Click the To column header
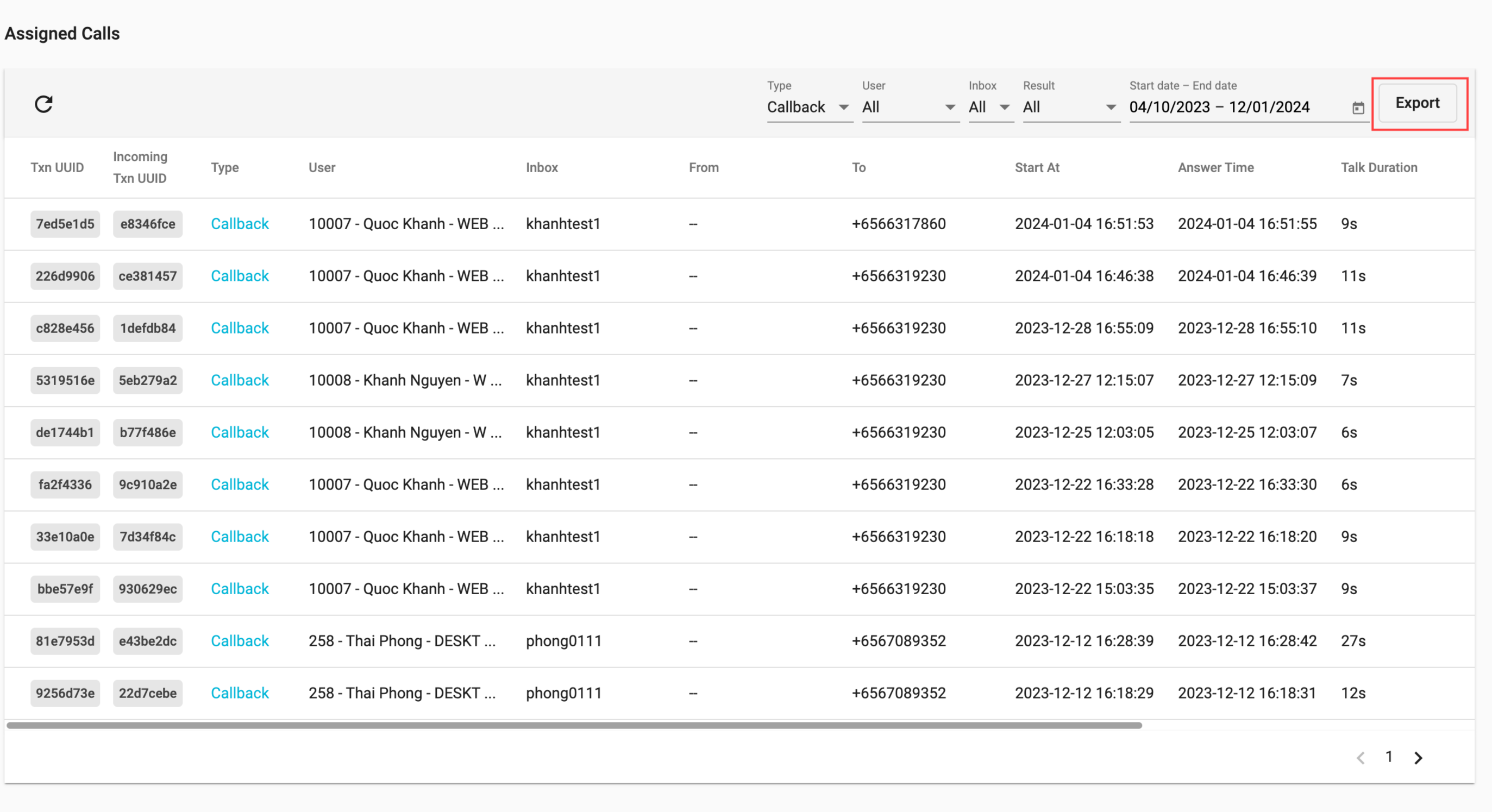1492x812 pixels. pyautogui.click(x=858, y=167)
